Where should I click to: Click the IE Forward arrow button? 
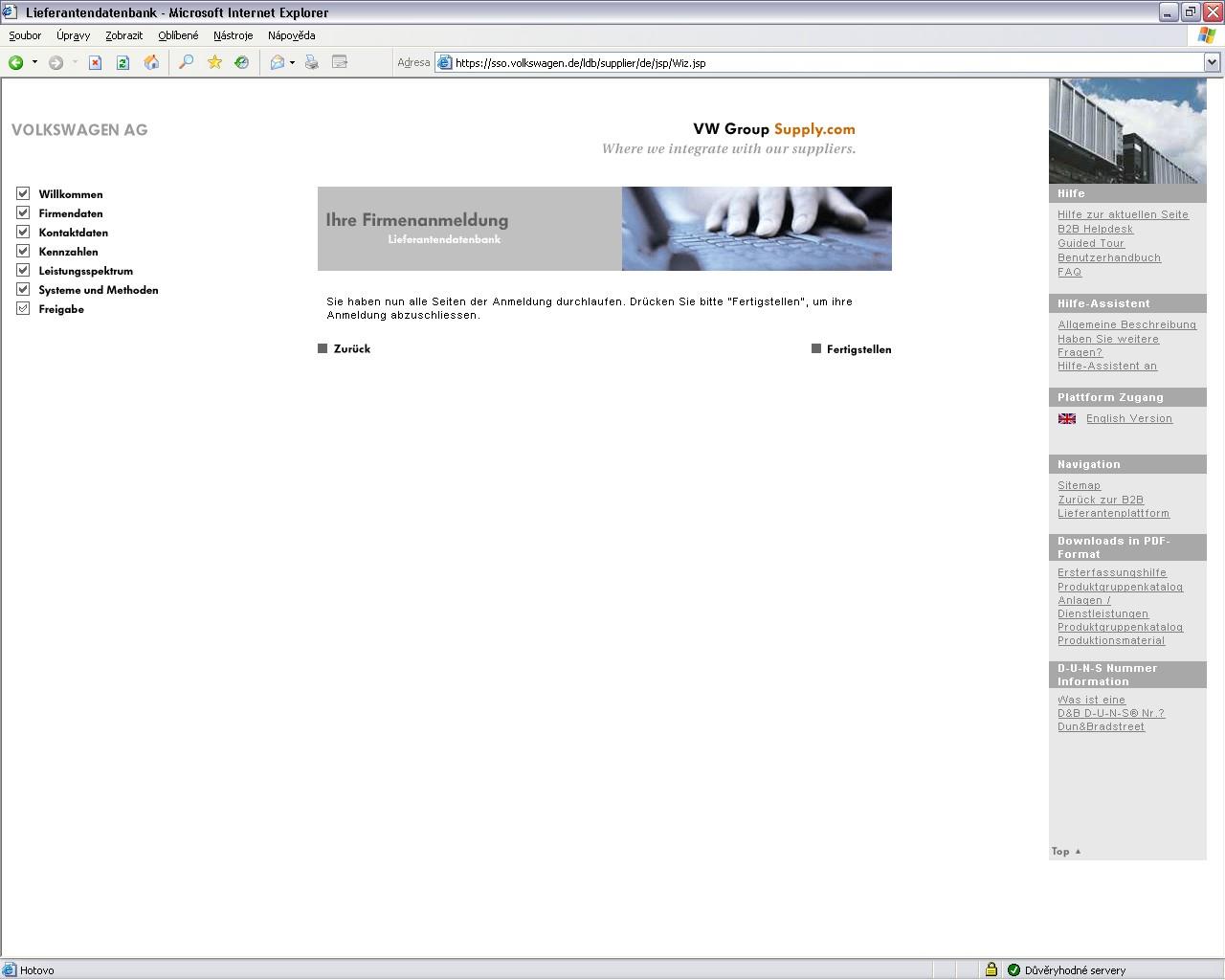coord(56,62)
